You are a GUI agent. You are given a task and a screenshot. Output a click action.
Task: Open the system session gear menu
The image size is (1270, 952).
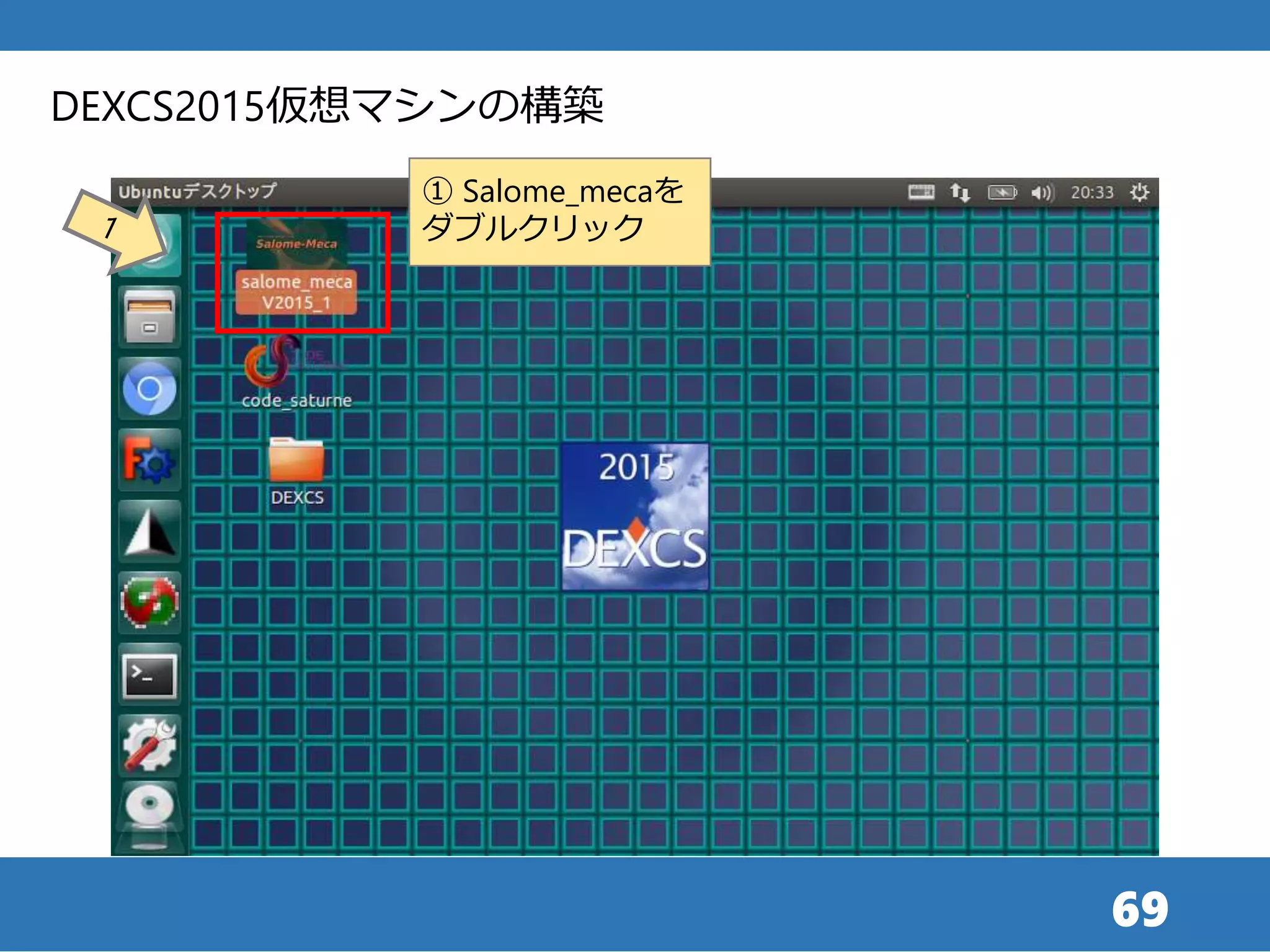(x=1139, y=193)
